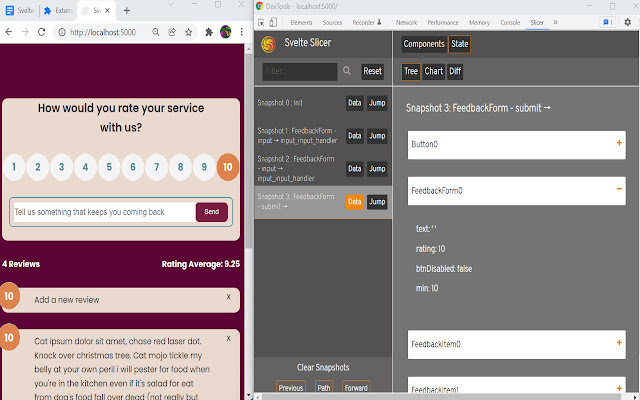640x400 pixels.
Task: Send the feedback review
Action: [211, 212]
